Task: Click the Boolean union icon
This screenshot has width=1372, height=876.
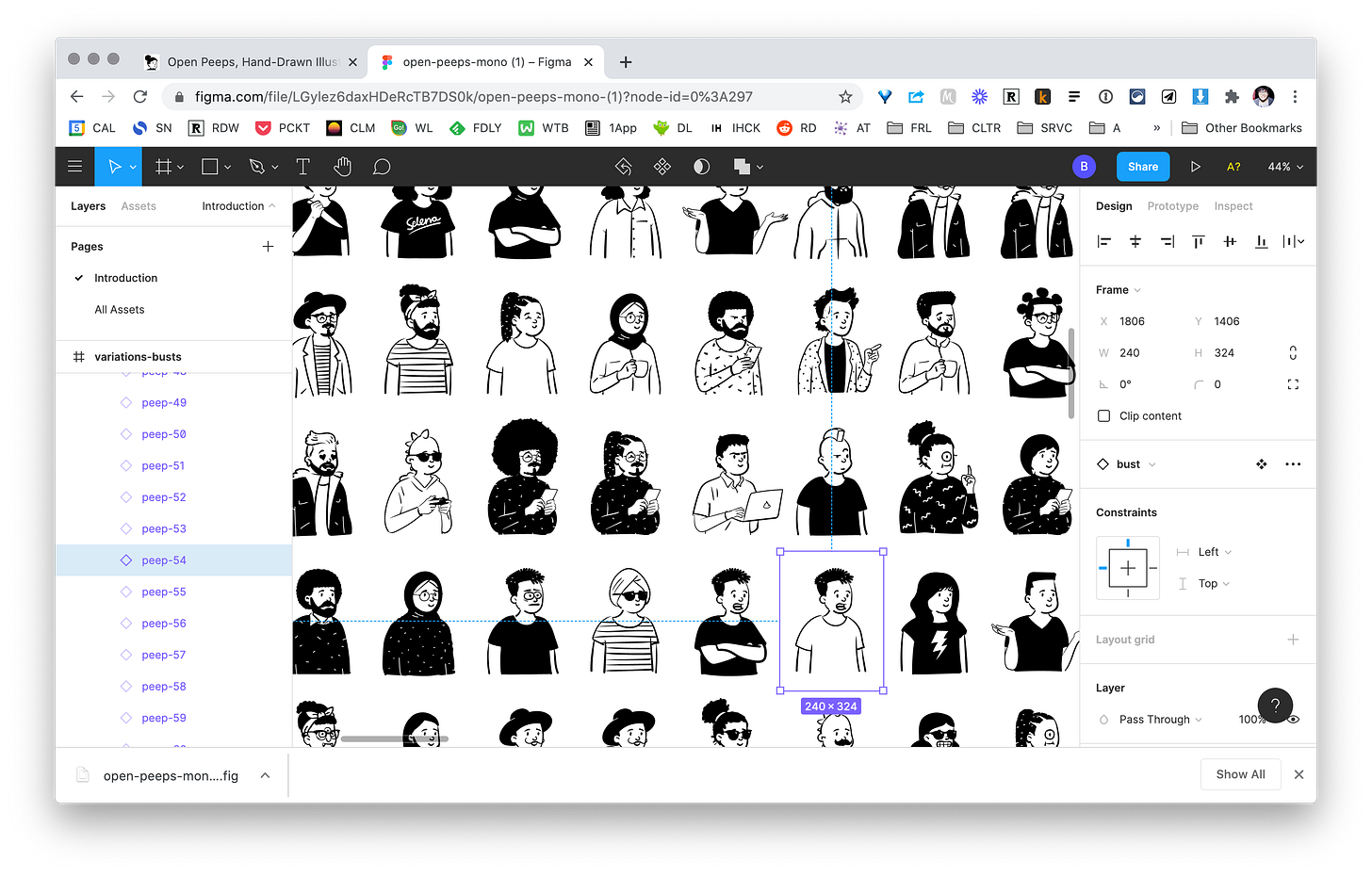Action: pos(743,167)
